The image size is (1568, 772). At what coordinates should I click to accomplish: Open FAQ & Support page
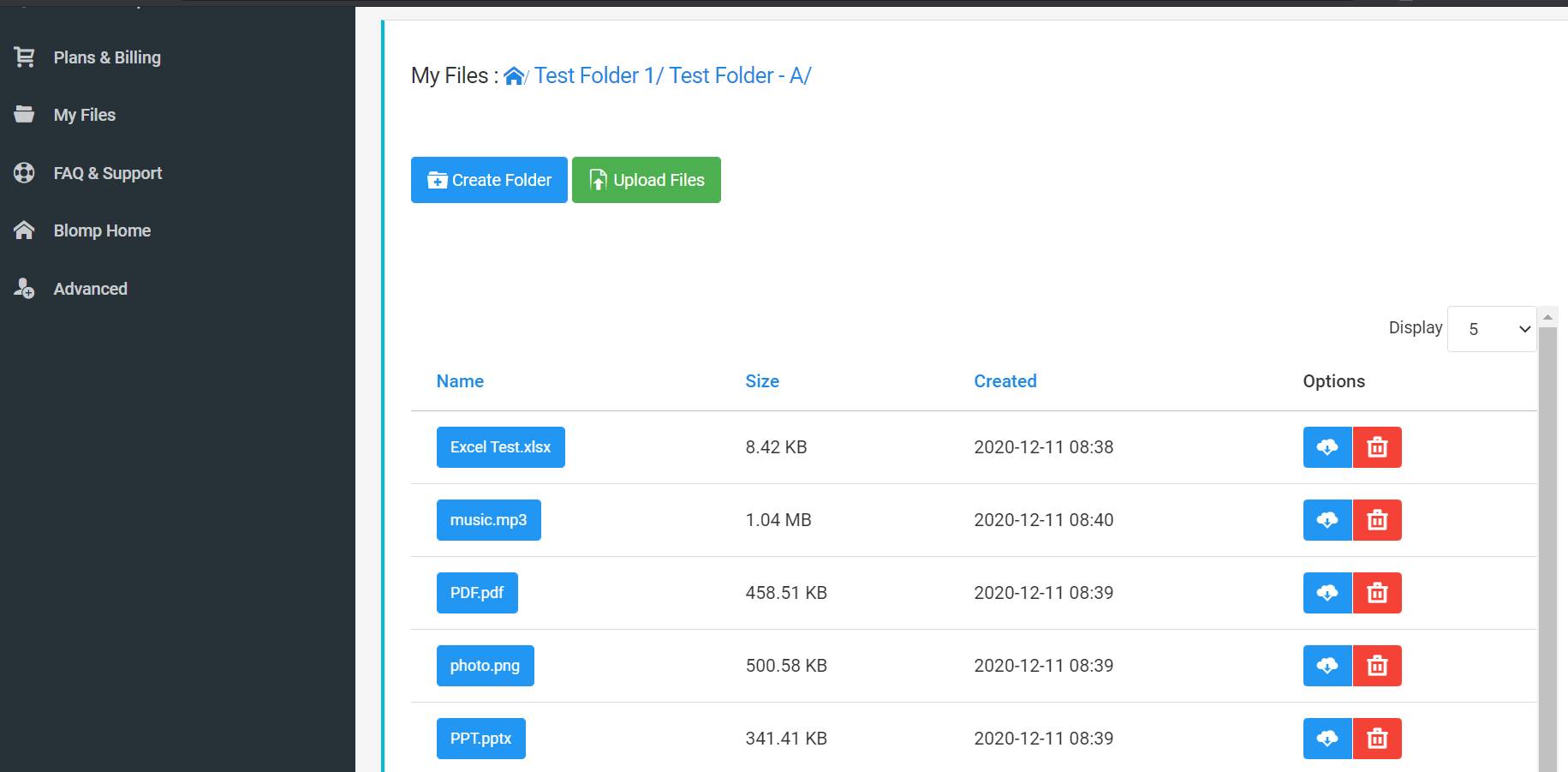107,173
